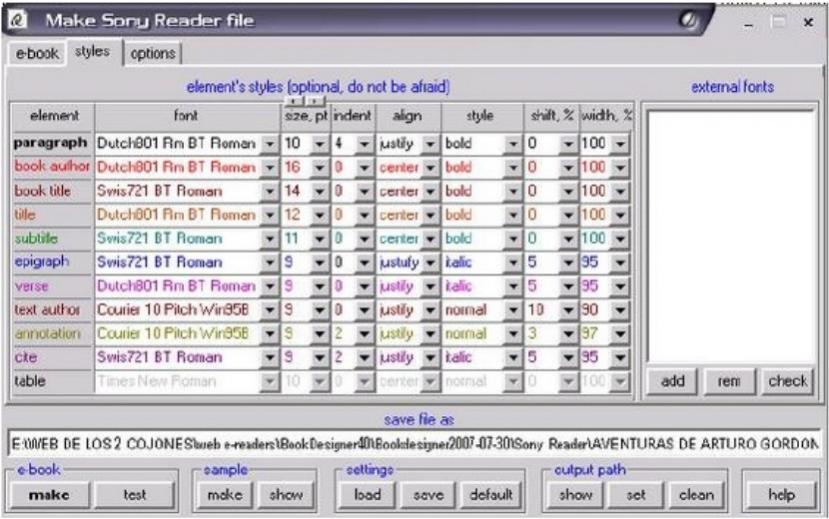Click right arrow of column splitter above size
Viewport: 829px width, 519px height.
(315, 100)
